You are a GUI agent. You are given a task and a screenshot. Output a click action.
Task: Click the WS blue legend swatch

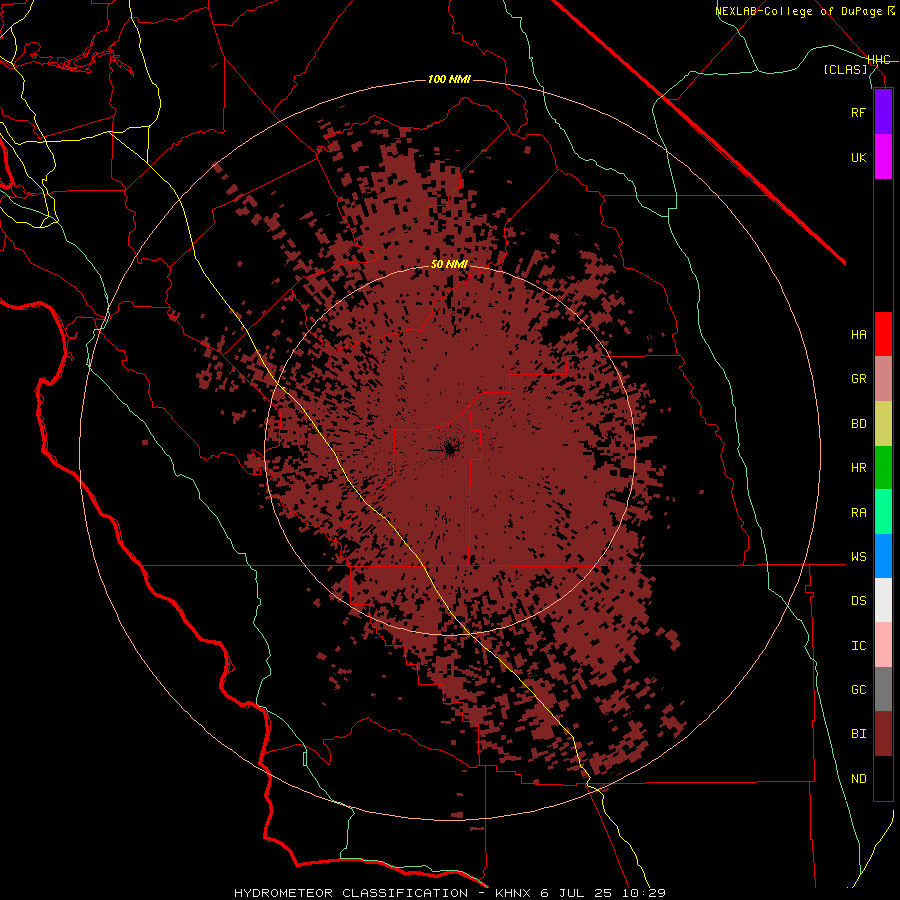pos(883,556)
